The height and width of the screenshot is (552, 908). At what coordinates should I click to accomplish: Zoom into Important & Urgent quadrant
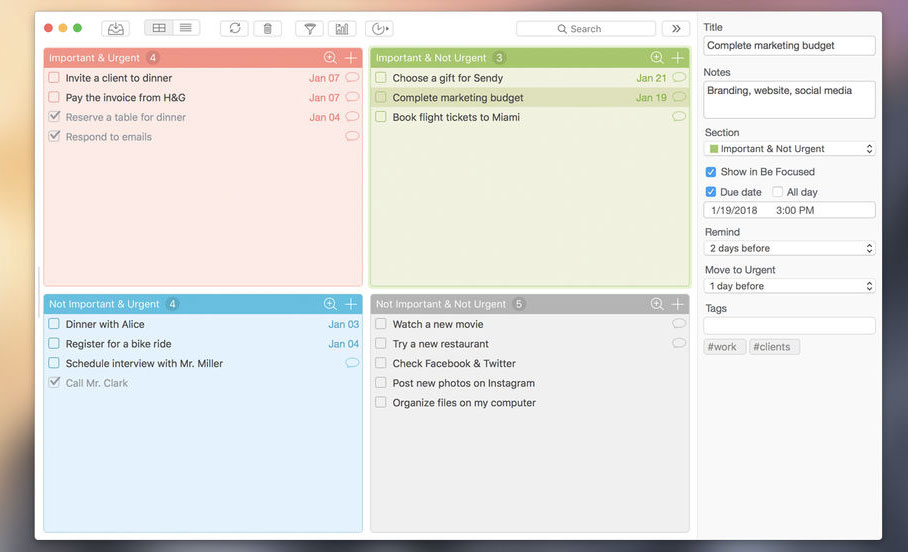click(330, 57)
